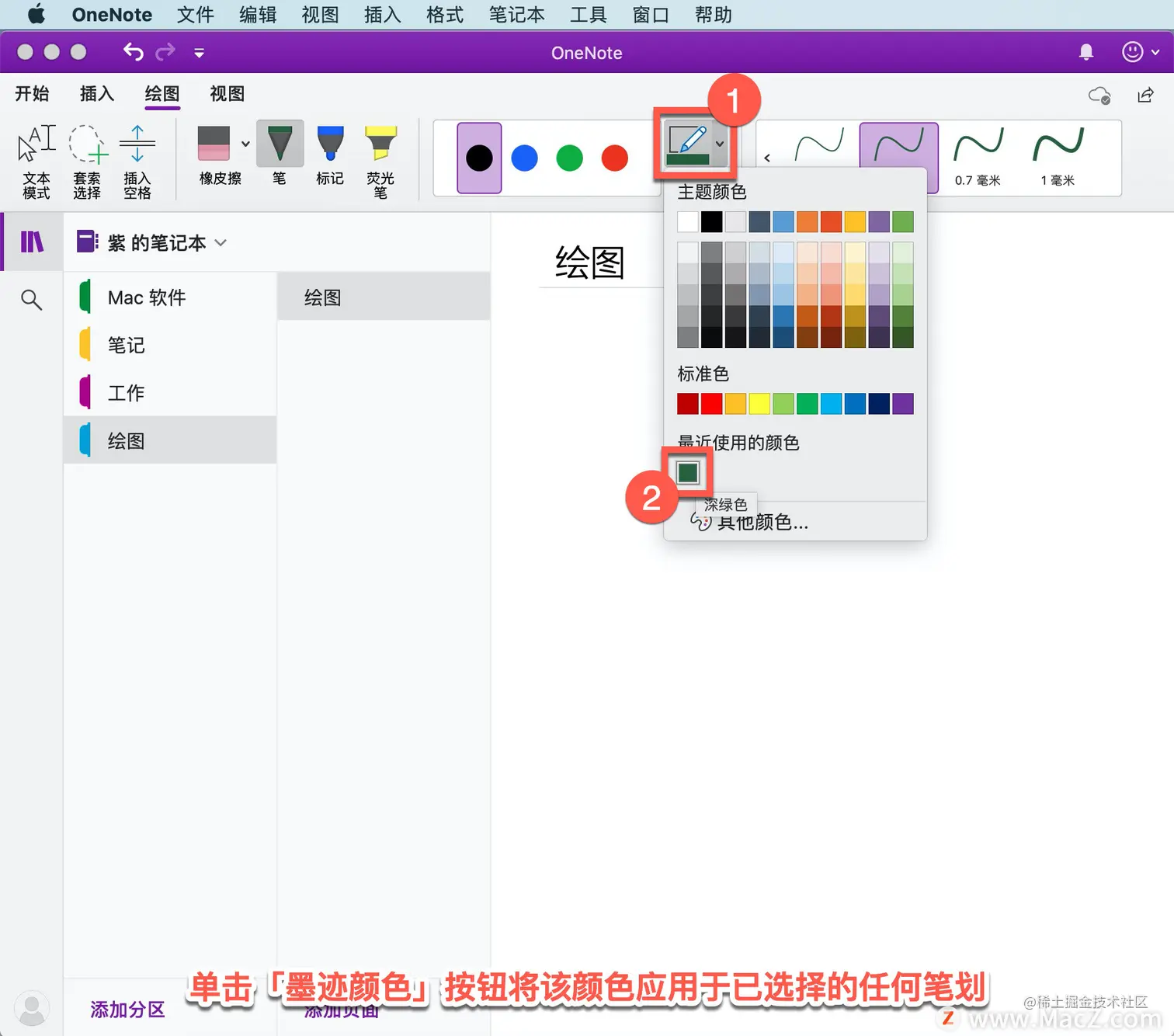Open the 插入 menu in menu bar
Image resolution: width=1174 pixels, height=1036 pixels.
(x=382, y=15)
